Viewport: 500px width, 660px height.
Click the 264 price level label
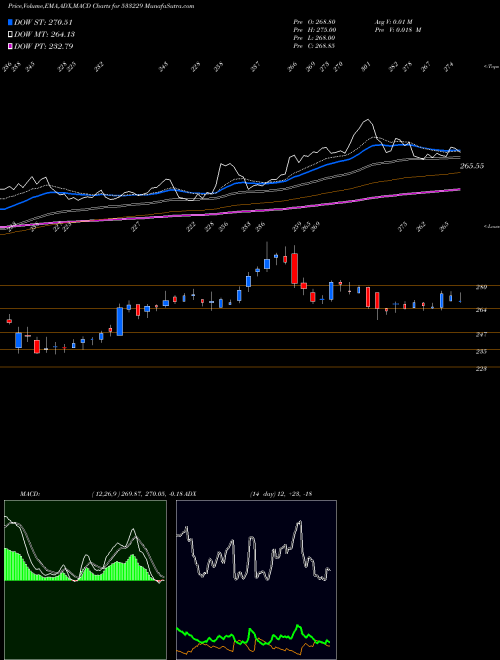point(481,310)
